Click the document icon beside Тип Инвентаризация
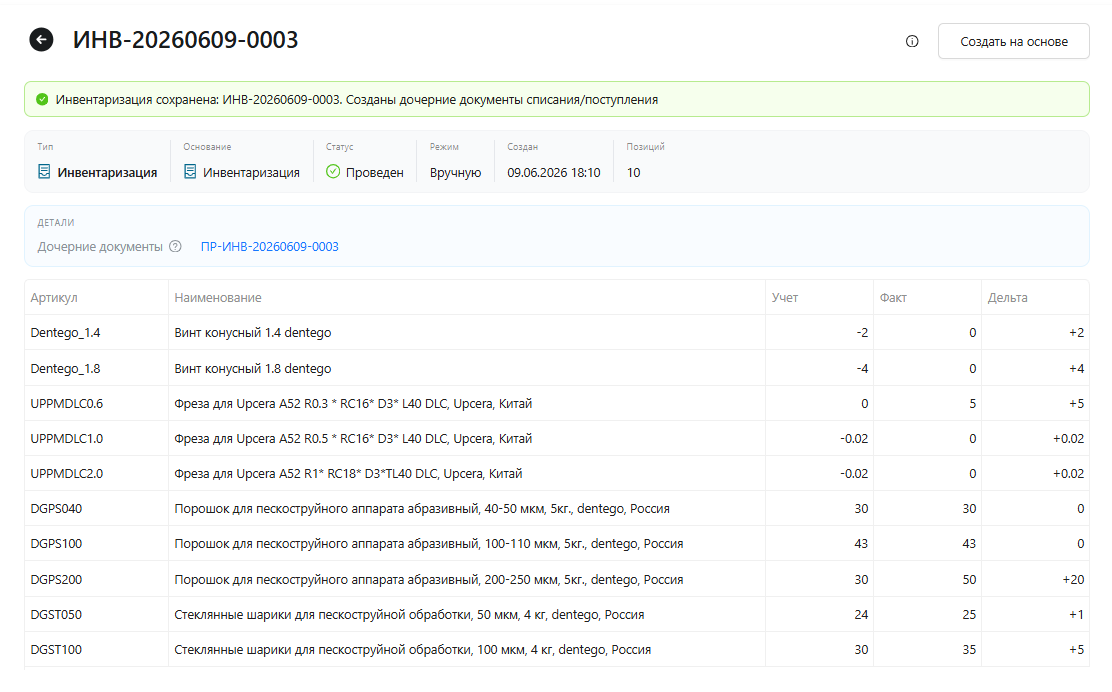The image size is (1112, 692). (x=44, y=172)
